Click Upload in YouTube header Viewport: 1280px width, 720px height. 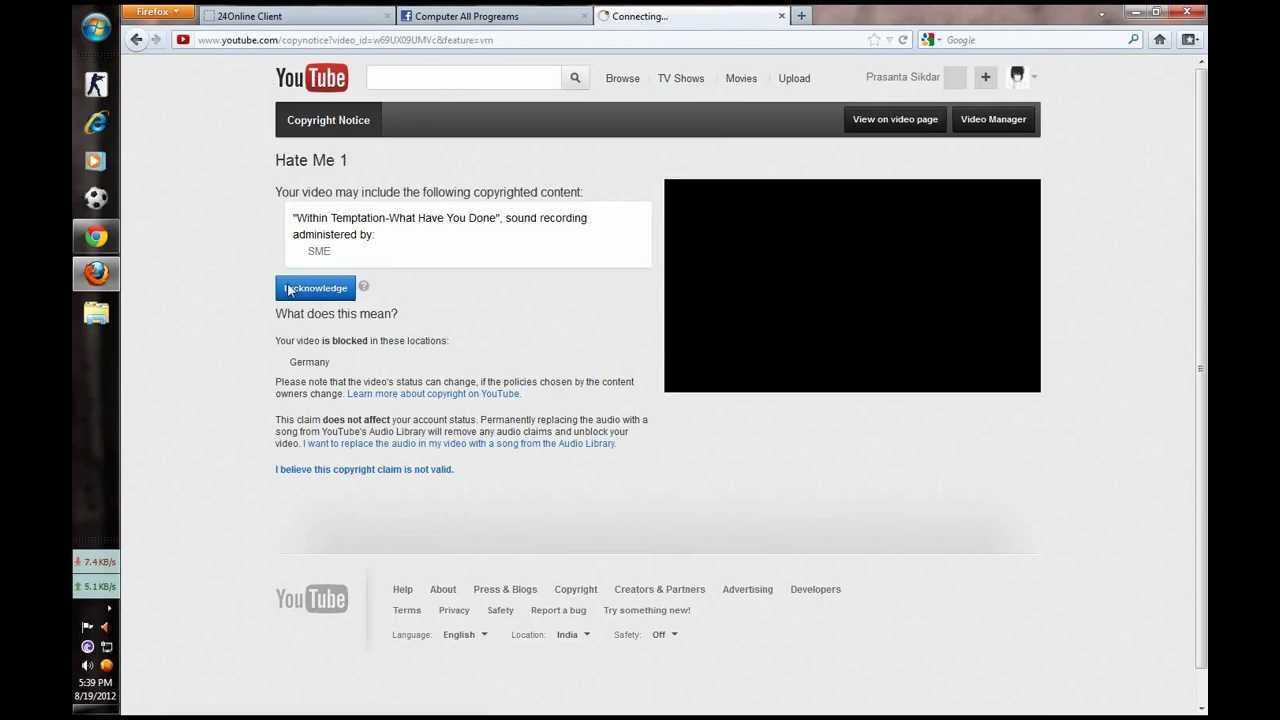794,78
